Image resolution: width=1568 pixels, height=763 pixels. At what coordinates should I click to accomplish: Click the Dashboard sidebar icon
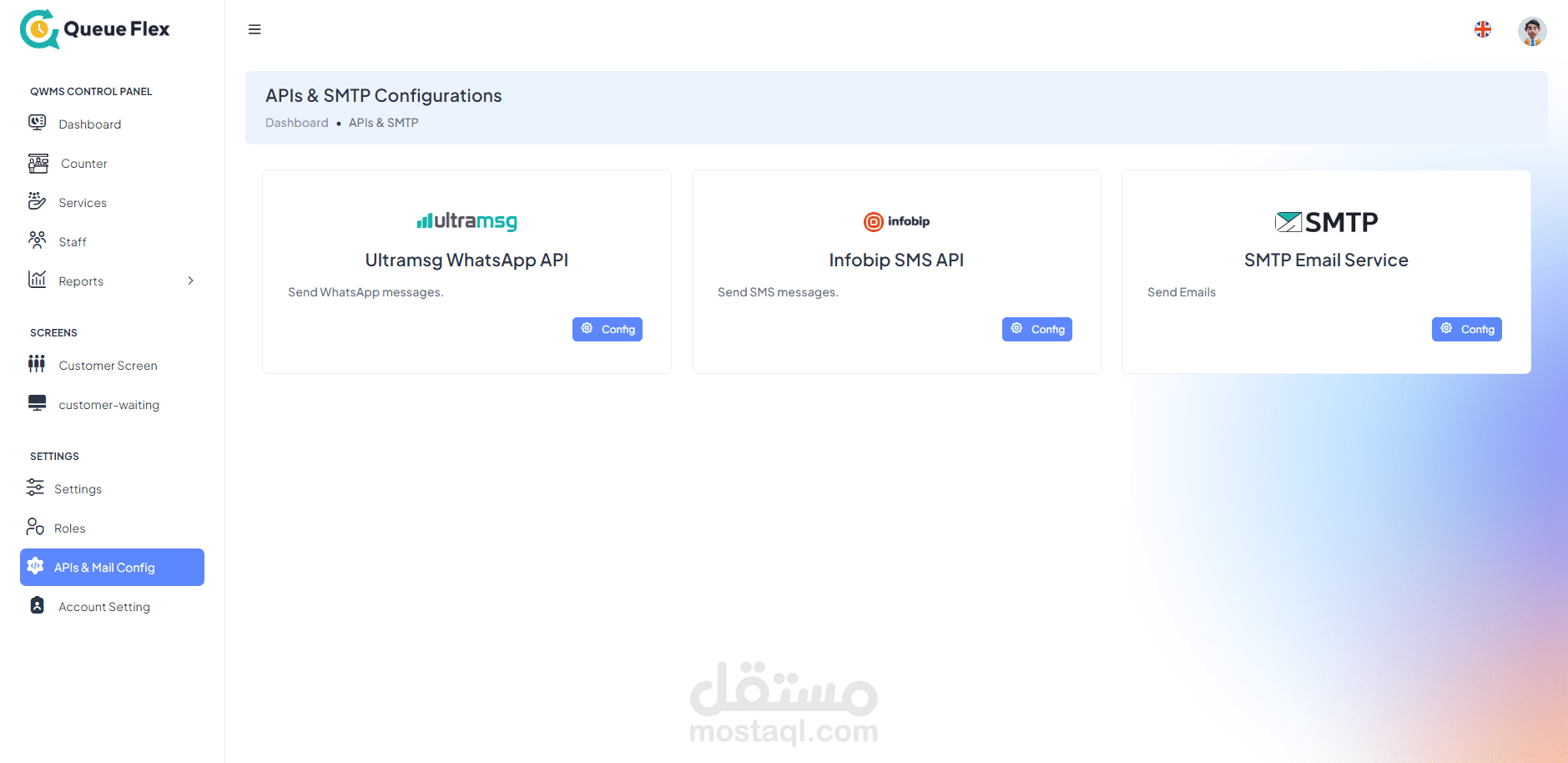[38, 123]
